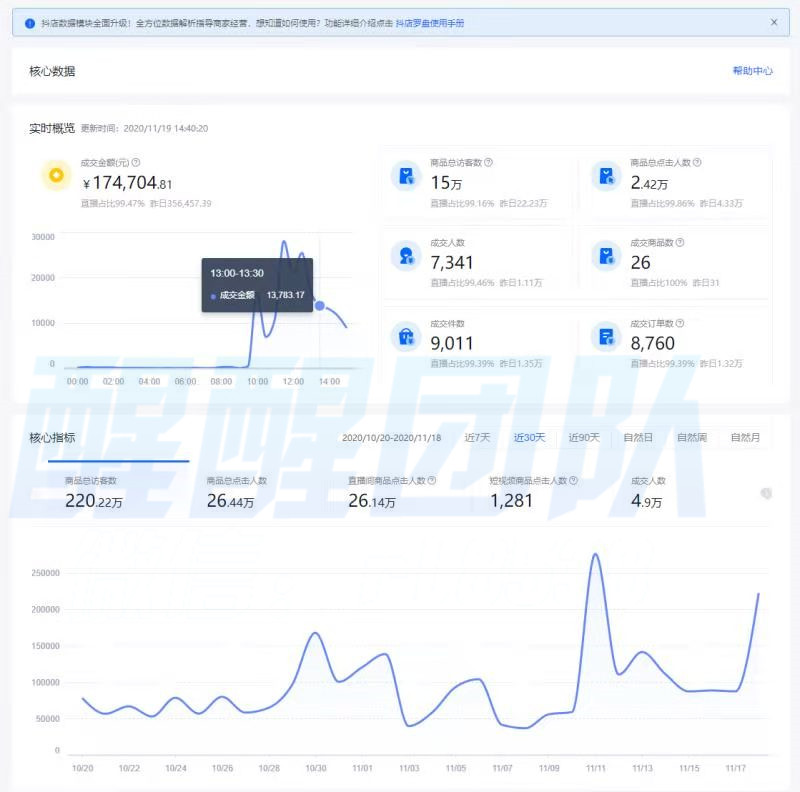The height and width of the screenshot is (792, 800).
Task: Select the 直播间商品点击人数 26.14万 metric
Action: click(392, 493)
